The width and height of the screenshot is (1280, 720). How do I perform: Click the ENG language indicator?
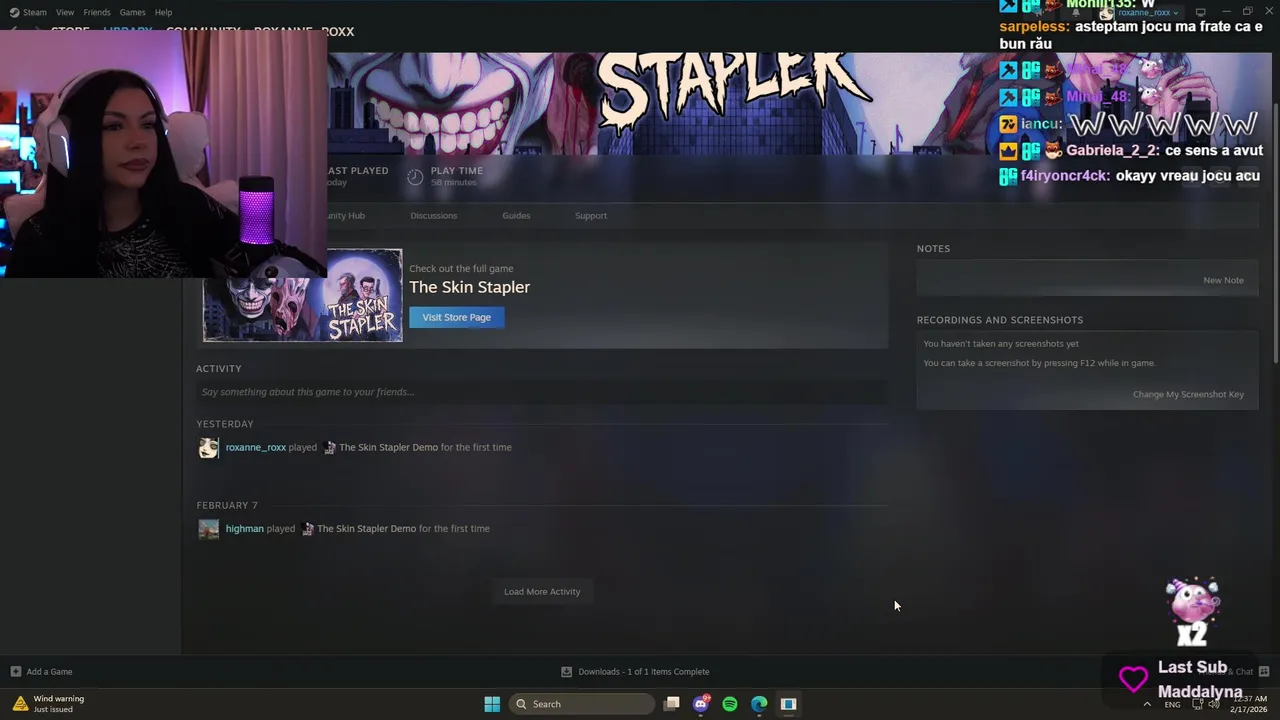[x=1172, y=704]
